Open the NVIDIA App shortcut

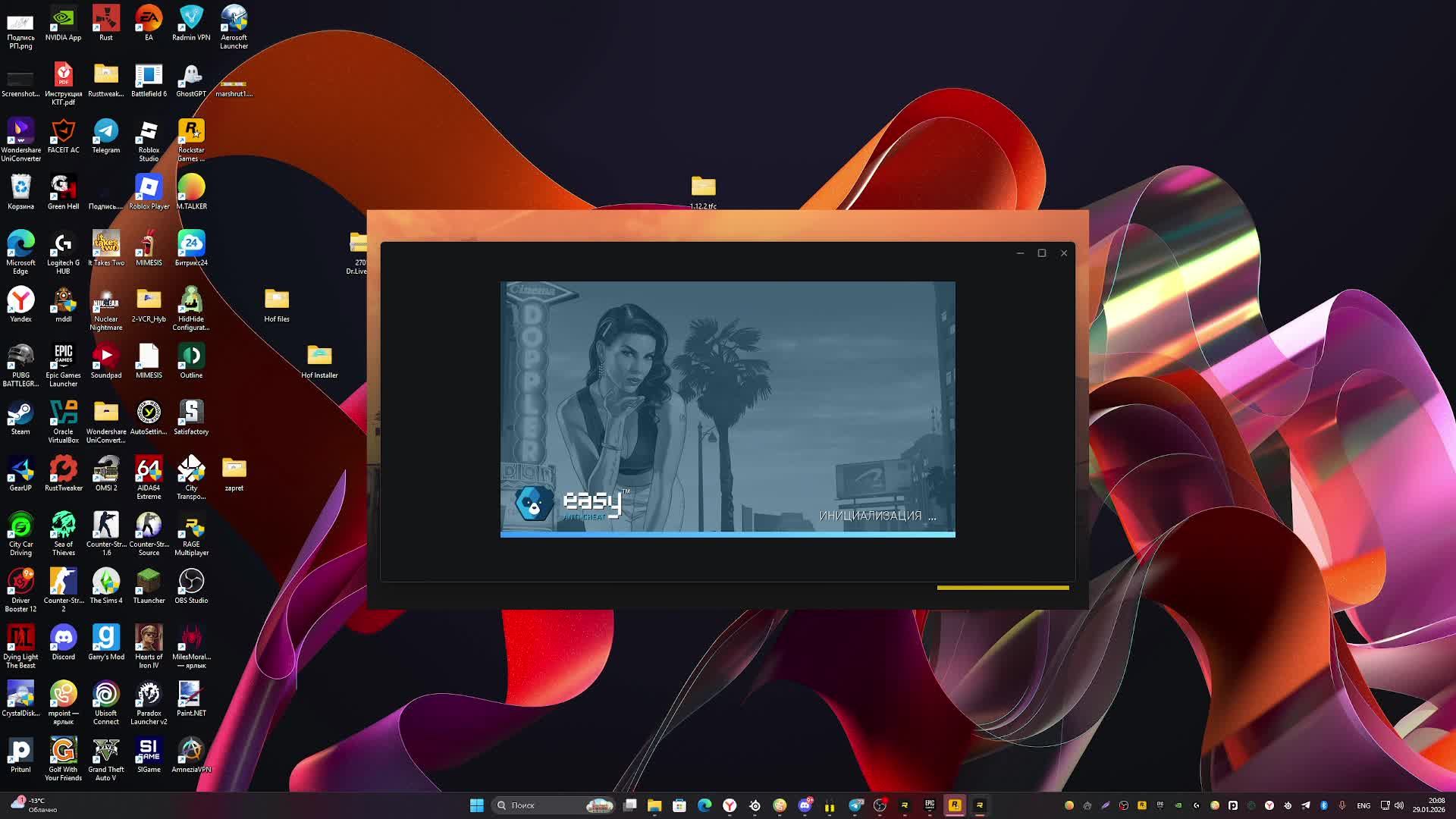point(63,20)
